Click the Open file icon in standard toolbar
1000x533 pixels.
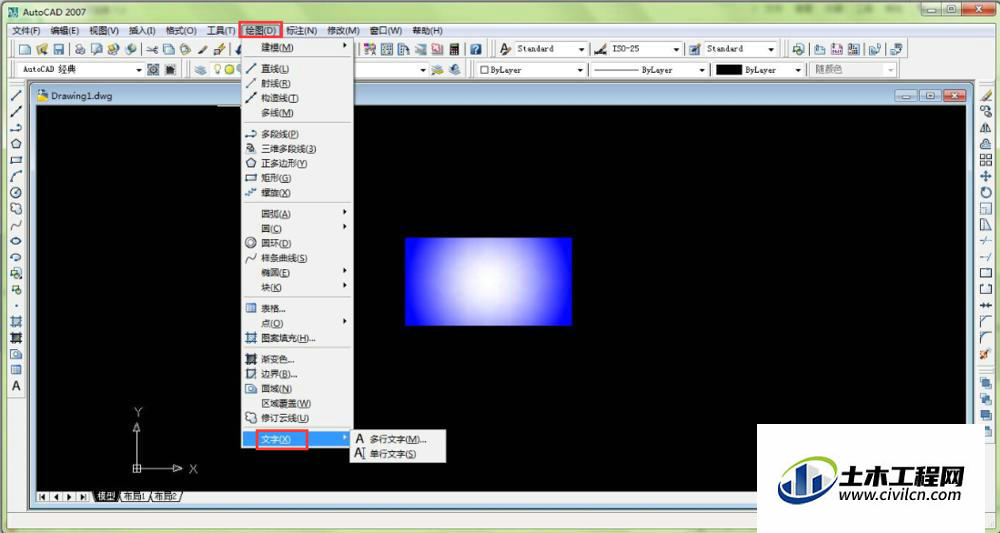click(x=41, y=49)
